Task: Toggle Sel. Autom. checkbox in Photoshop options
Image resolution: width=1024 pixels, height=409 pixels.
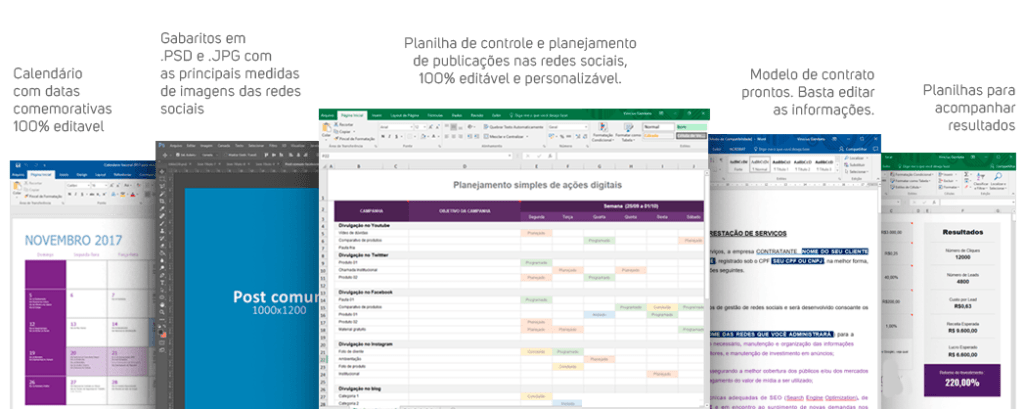Action: point(178,155)
